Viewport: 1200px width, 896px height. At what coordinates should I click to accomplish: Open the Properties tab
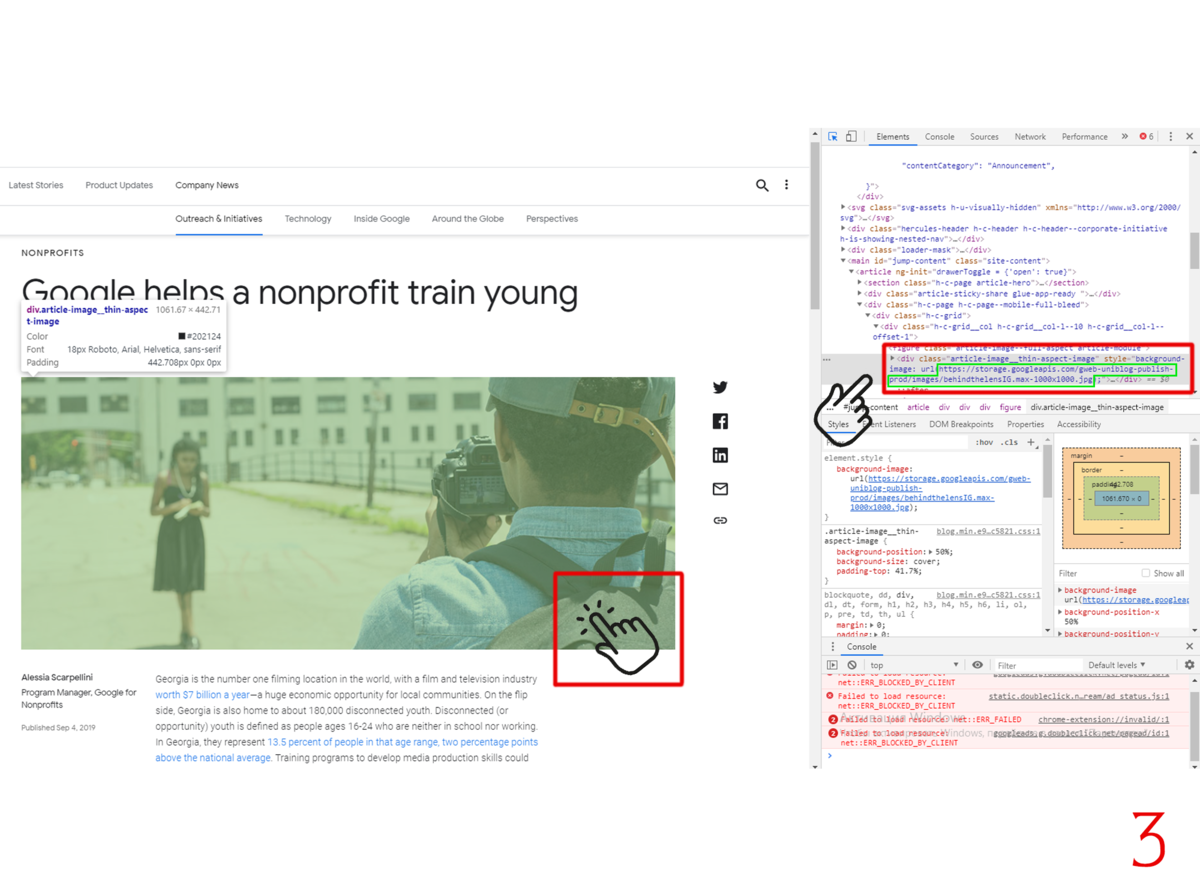[x=1025, y=425]
